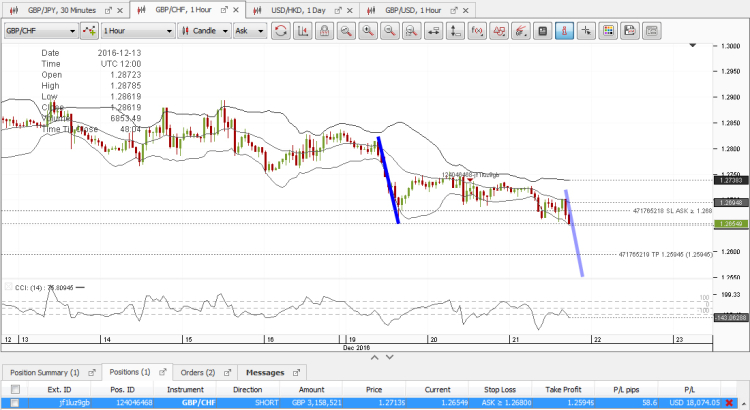Viewport: 750px width, 410px height.
Task: Click the vertical price range arrows icon
Action: click(455, 31)
